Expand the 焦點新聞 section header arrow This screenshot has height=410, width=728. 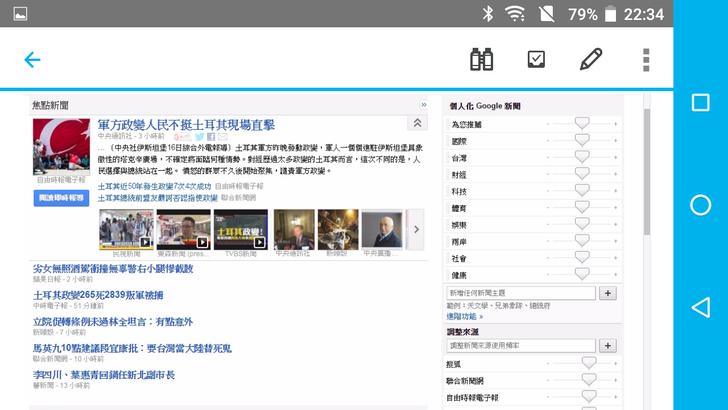click(424, 105)
